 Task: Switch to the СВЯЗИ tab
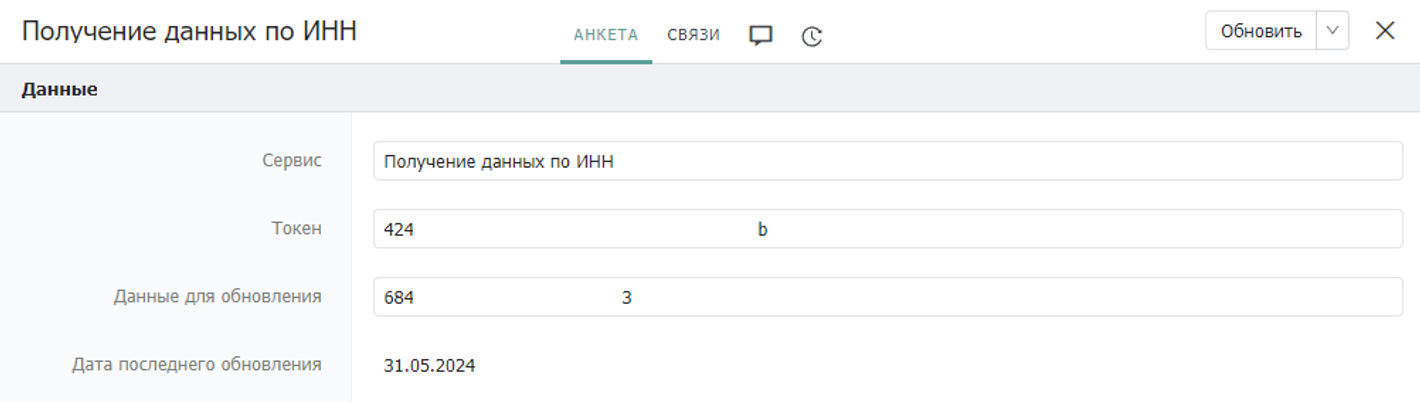pyautogui.click(x=694, y=35)
